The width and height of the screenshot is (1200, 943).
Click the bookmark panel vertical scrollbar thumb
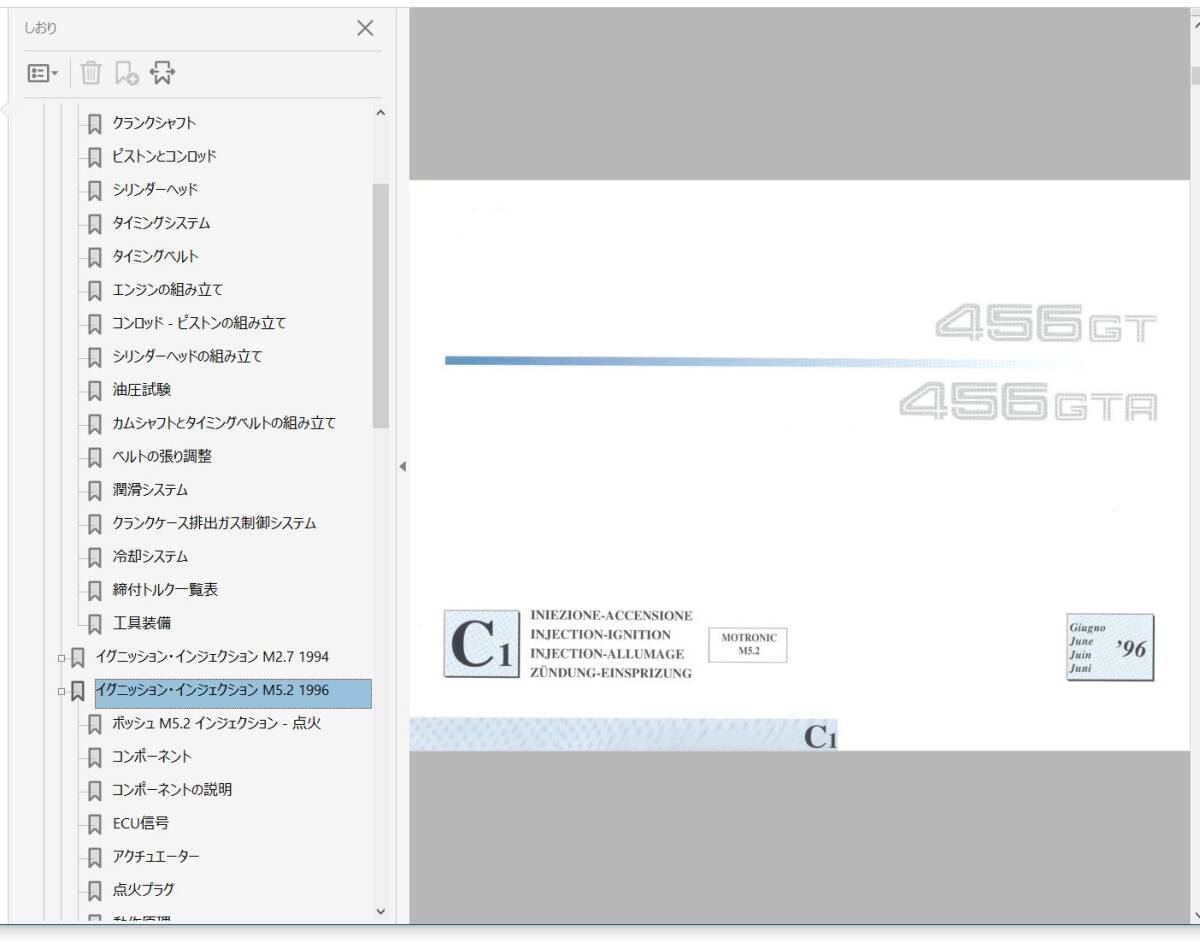[x=380, y=306]
